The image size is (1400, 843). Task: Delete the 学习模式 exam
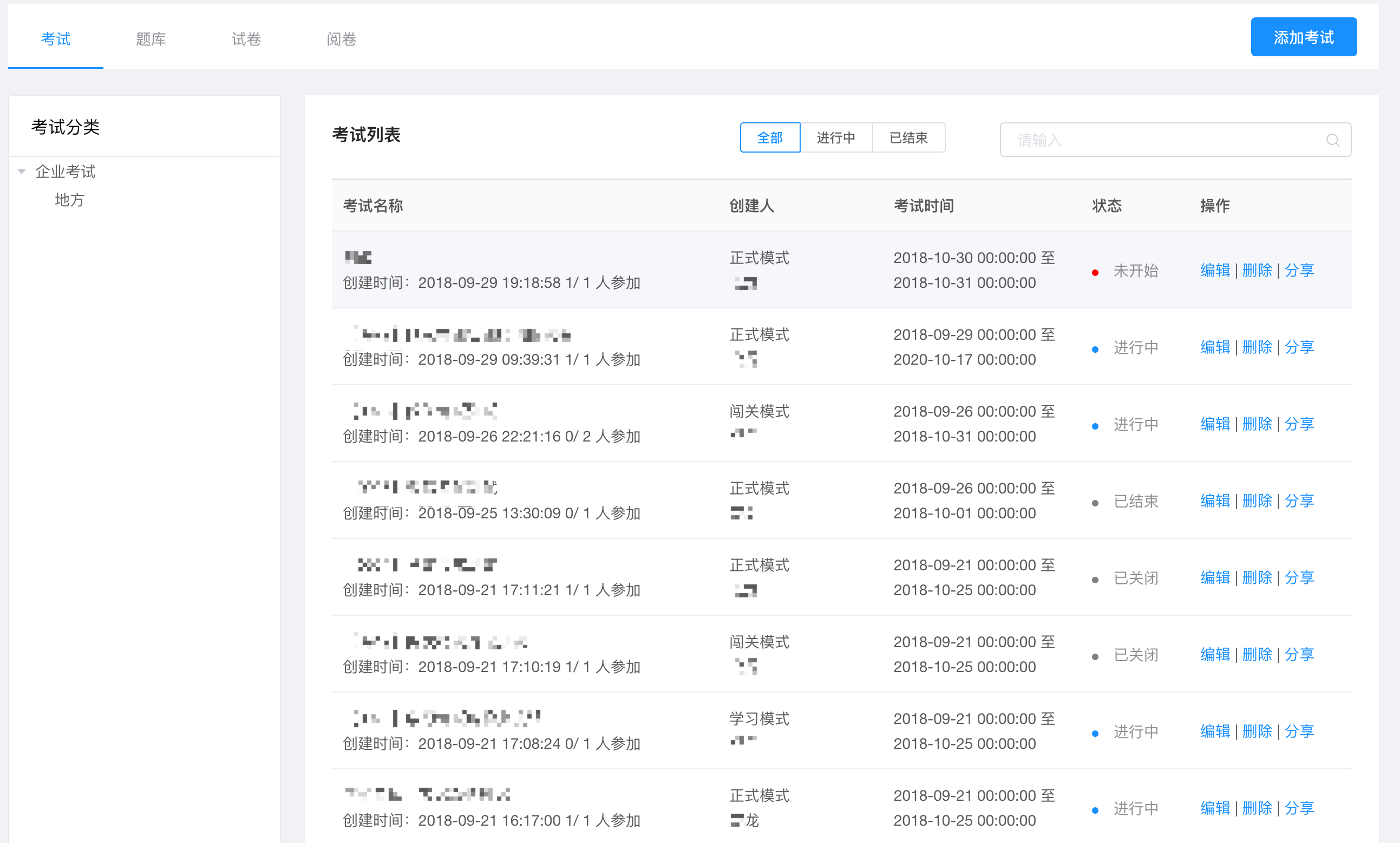coord(1257,731)
